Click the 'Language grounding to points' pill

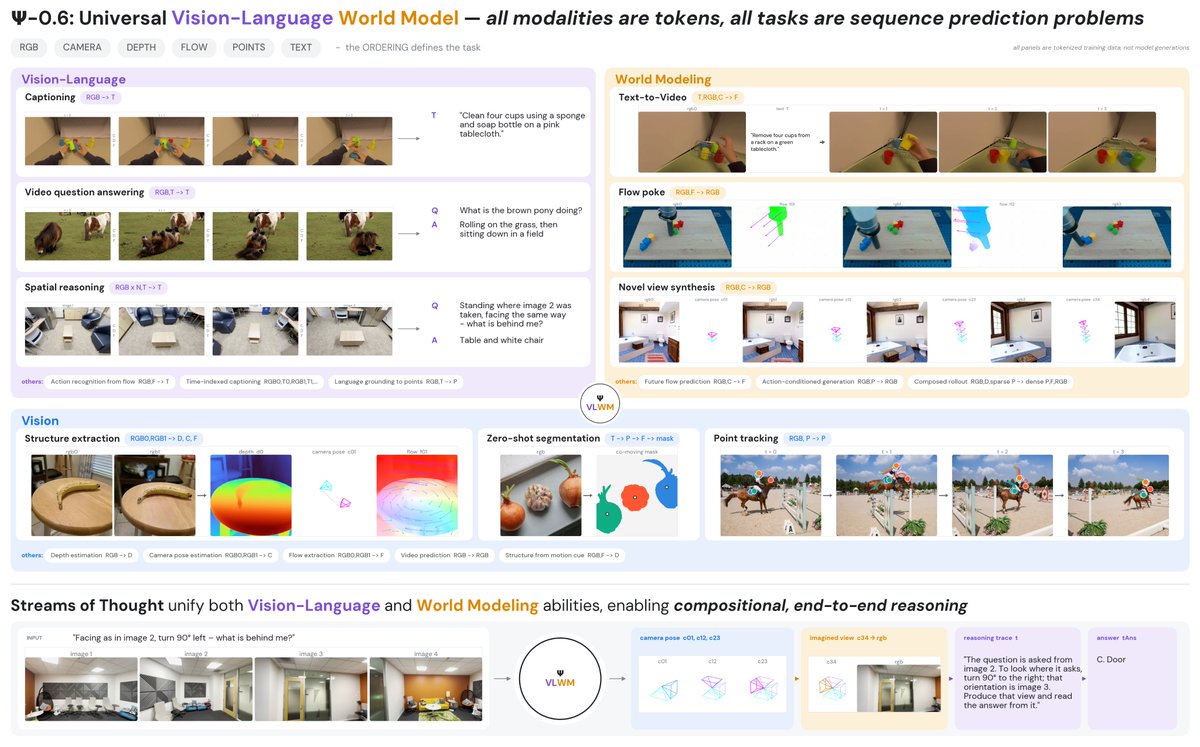click(395, 381)
